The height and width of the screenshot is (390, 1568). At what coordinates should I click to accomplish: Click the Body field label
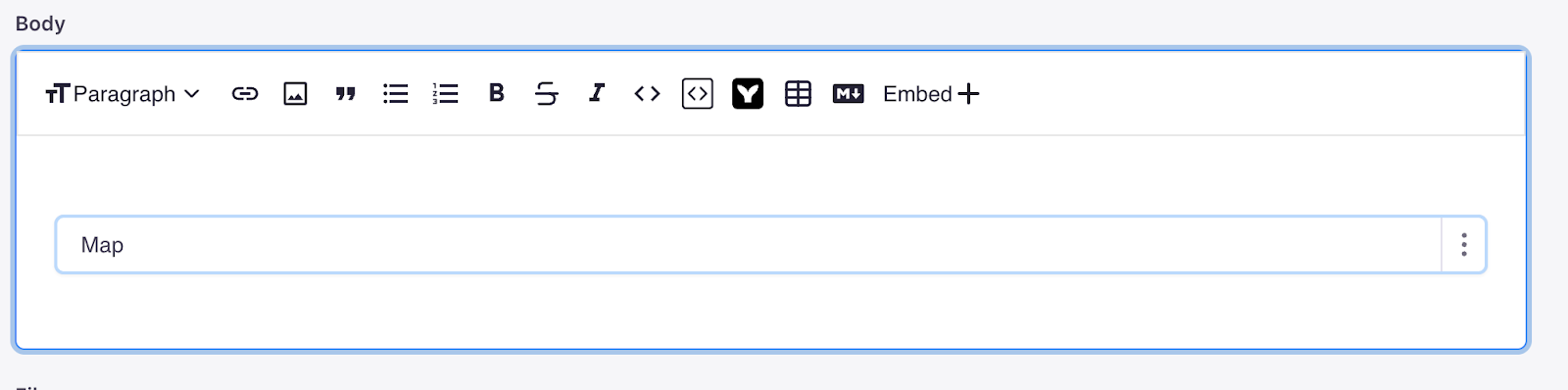(x=40, y=24)
